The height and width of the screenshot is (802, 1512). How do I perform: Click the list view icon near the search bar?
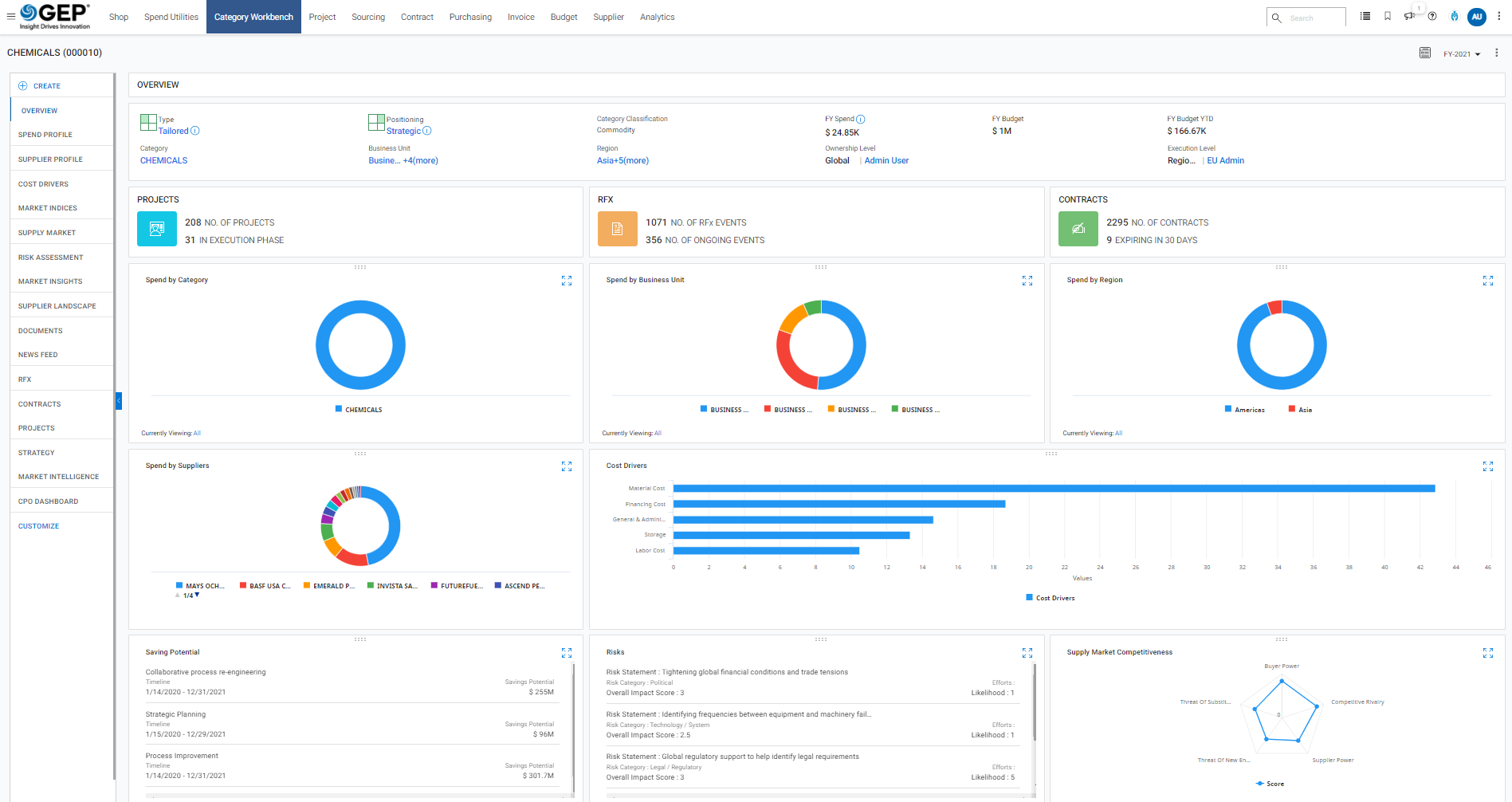coord(1364,16)
